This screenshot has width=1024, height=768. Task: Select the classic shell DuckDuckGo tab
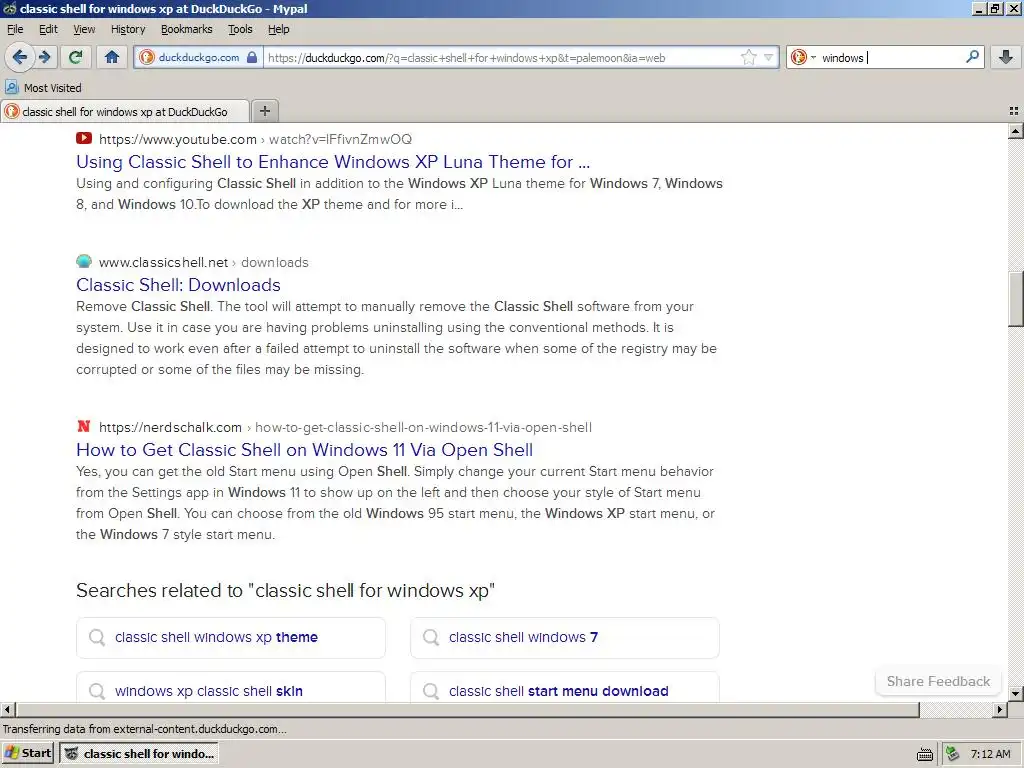(x=125, y=112)
